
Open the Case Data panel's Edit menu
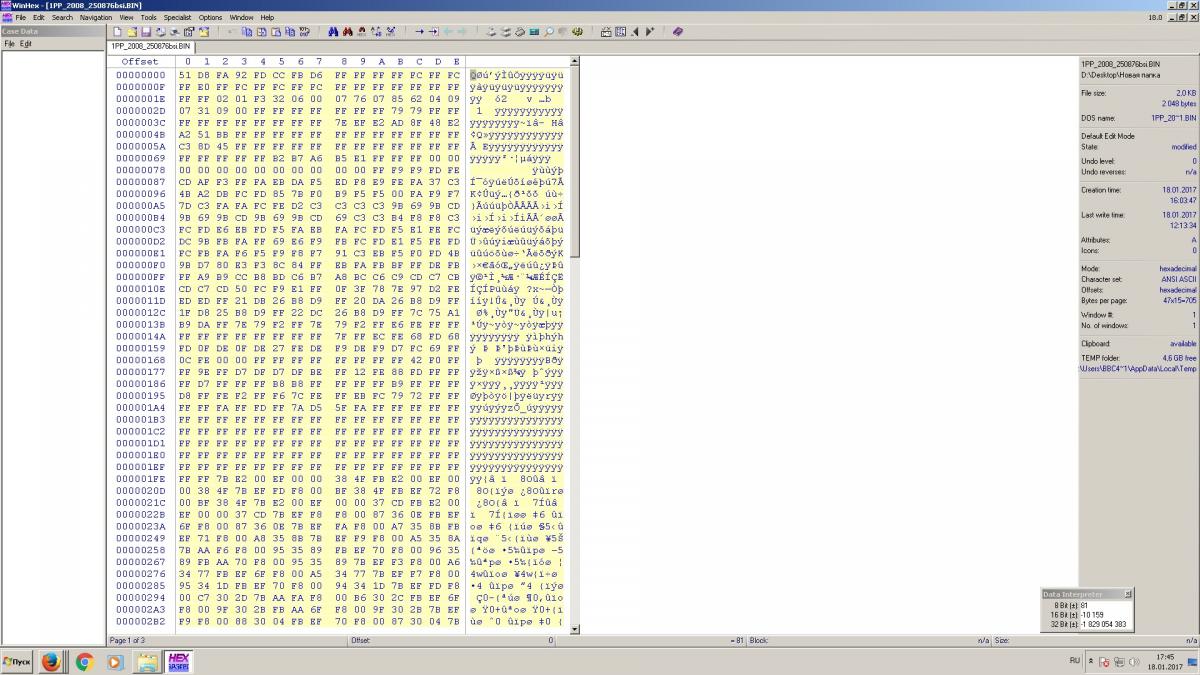click(27, 44)
